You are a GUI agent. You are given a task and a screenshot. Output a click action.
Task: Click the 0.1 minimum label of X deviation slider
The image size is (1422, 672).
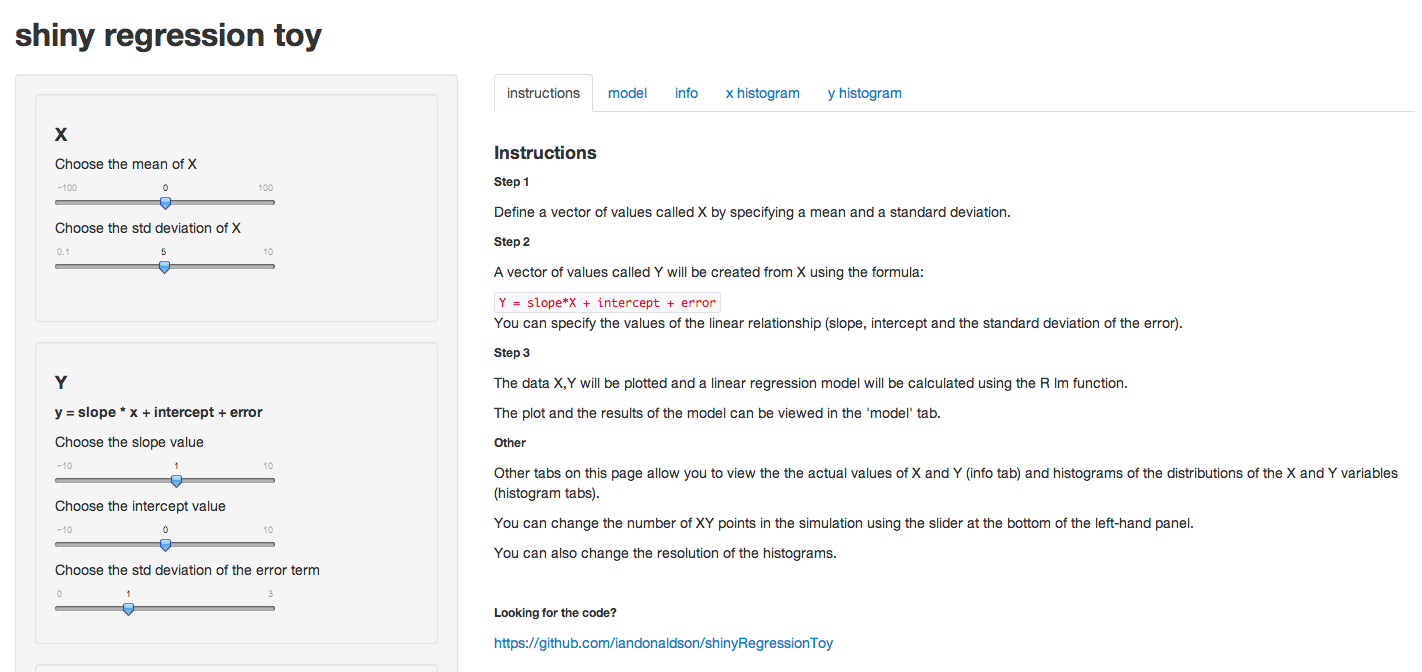click(x=62, y=252)
